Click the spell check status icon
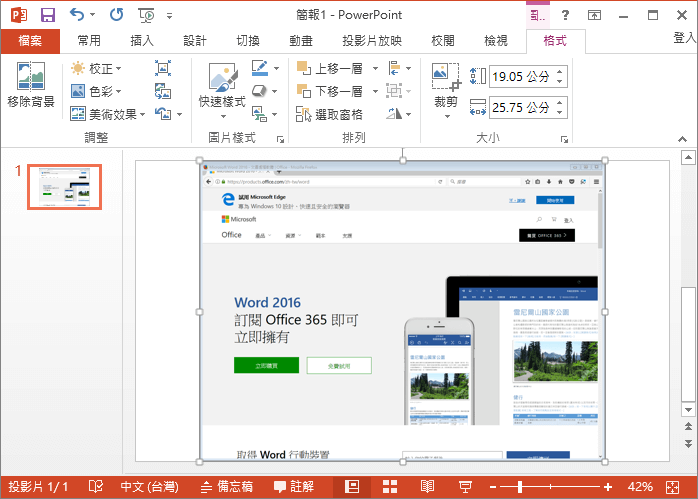 tap(95, 487)
